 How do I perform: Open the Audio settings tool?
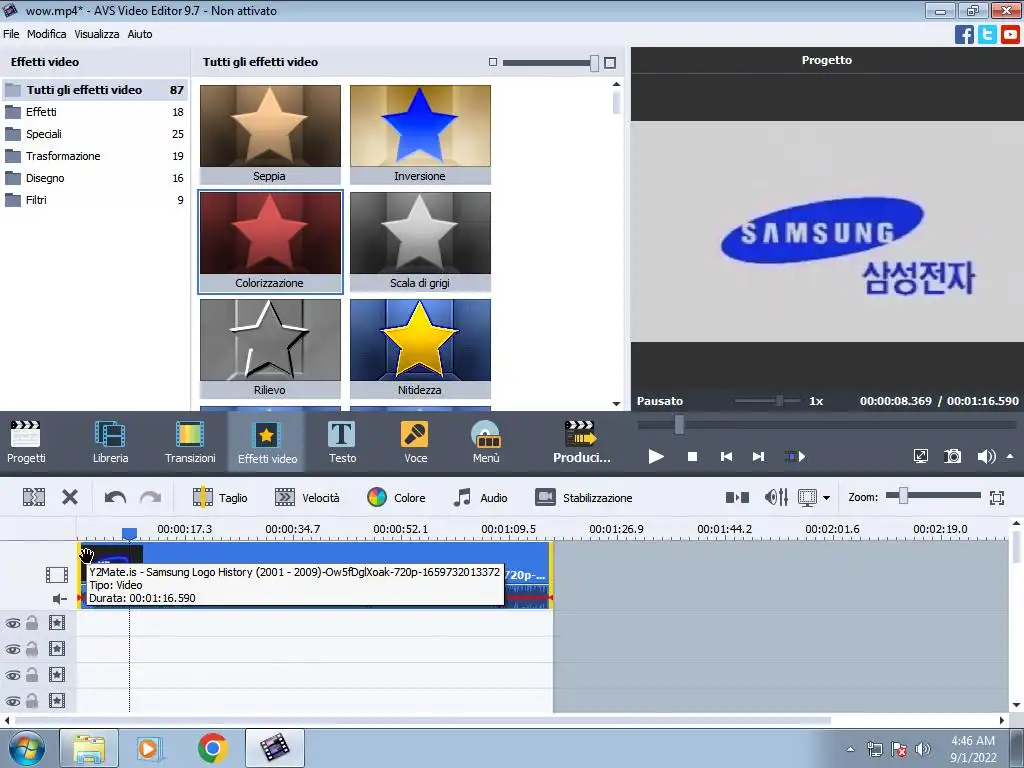(480, 498)
